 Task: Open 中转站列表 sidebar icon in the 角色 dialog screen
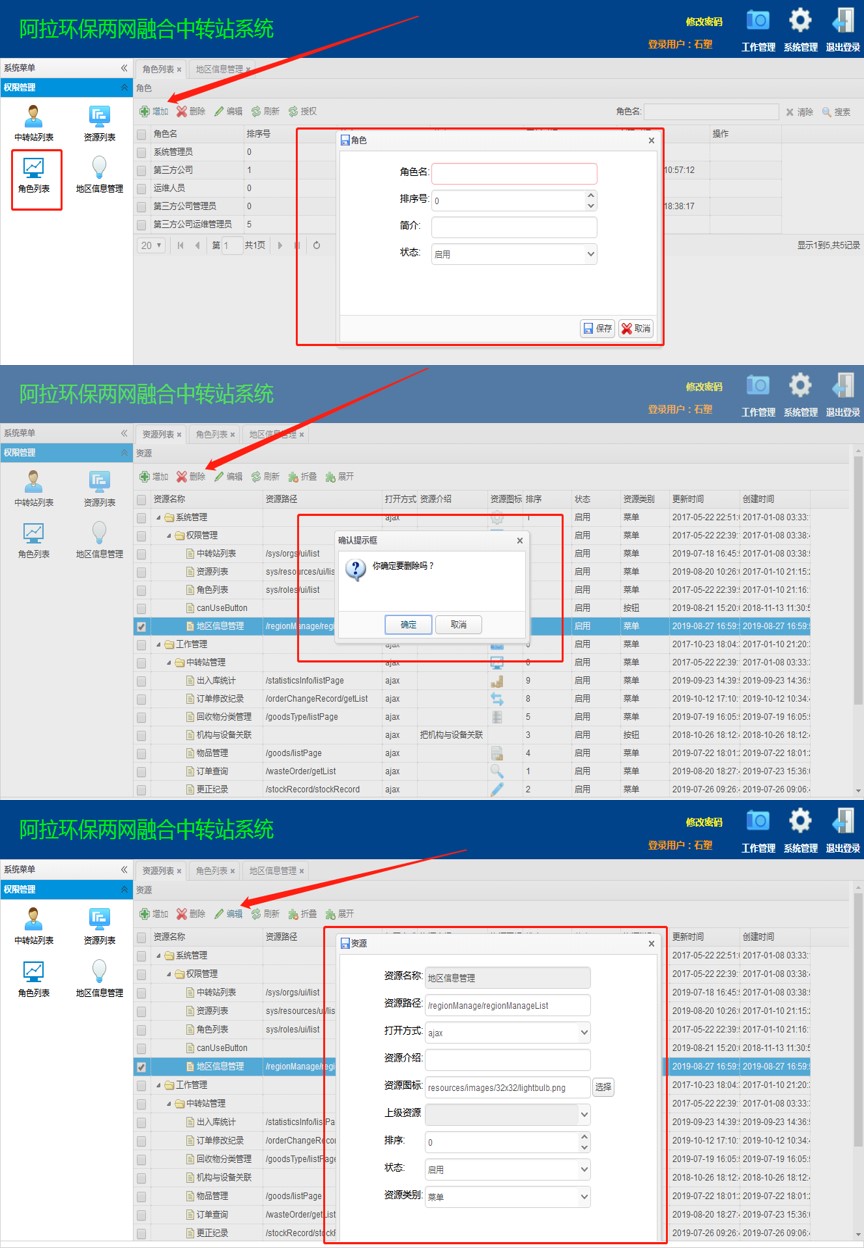pyautogui.click(x=34, y=124)
